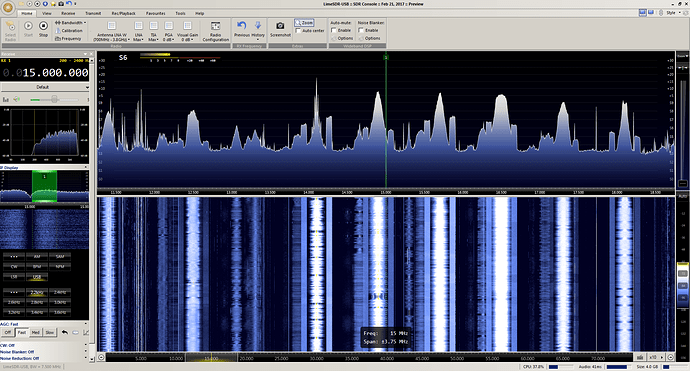Open TIA Max dropdown
The width and height of the screenshot is (690, 371).
(153, 30)
